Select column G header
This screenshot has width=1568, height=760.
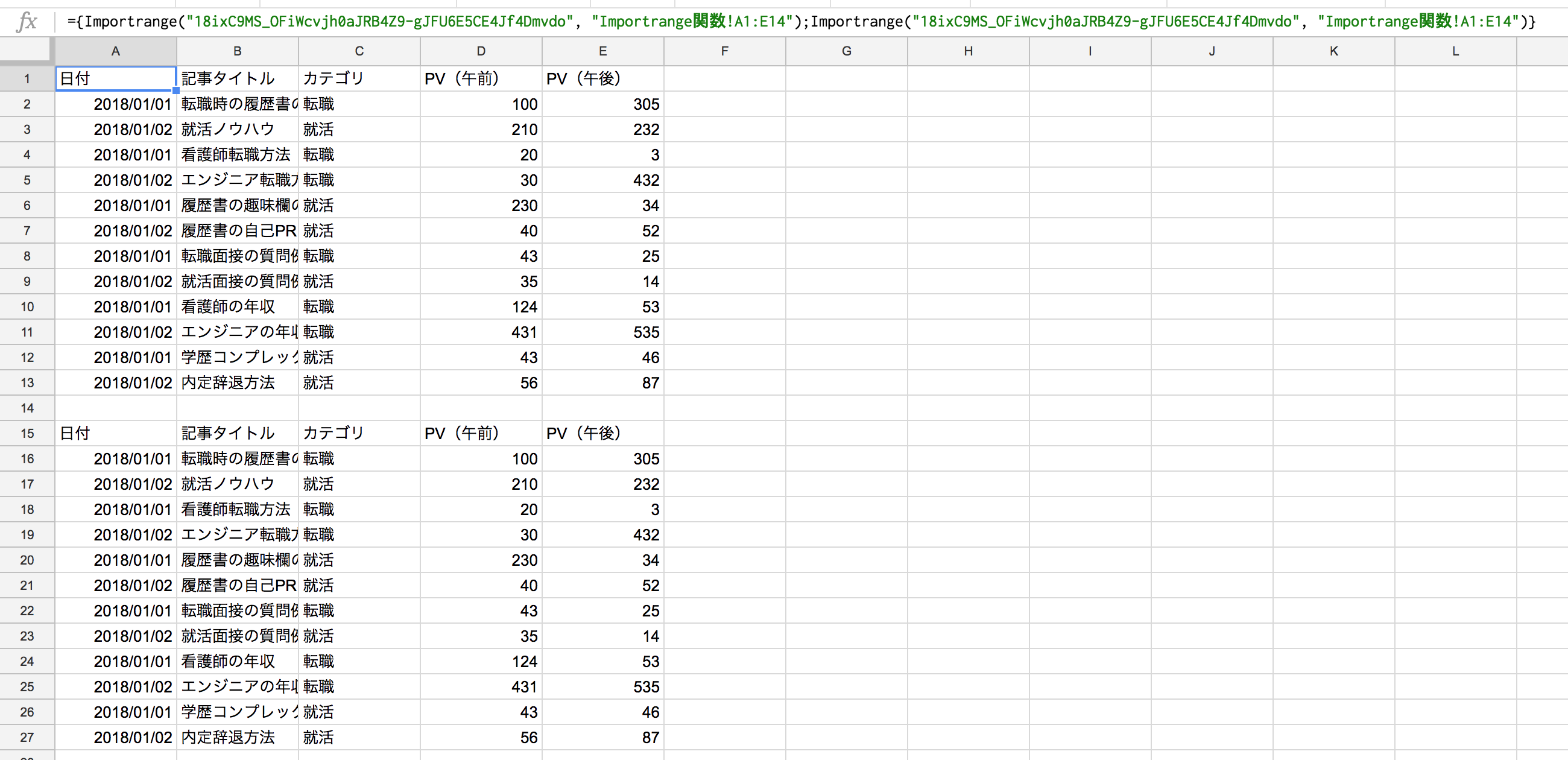tap(846, 51)
